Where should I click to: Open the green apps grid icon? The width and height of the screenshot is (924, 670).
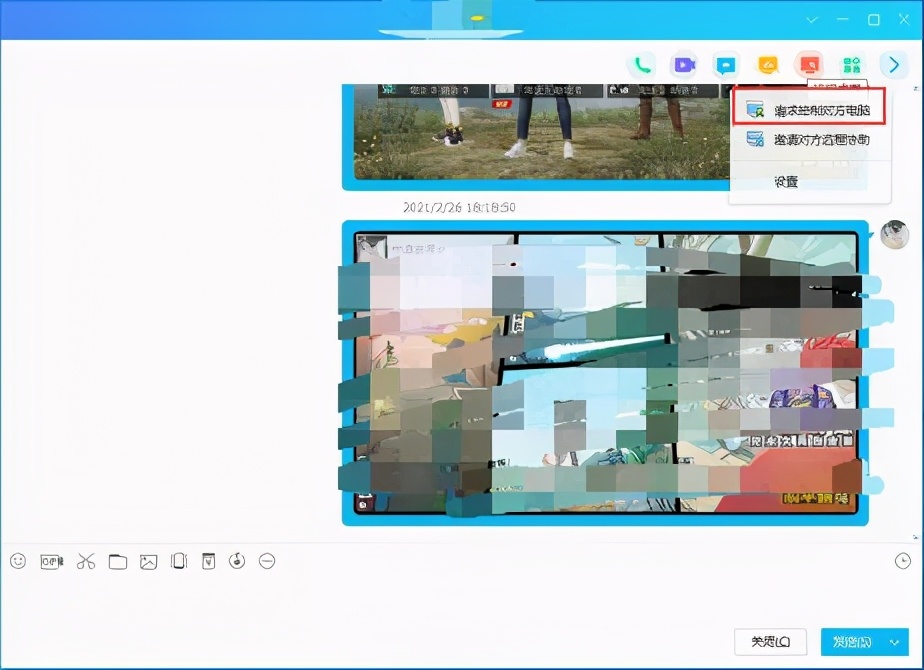pos(852,65)
